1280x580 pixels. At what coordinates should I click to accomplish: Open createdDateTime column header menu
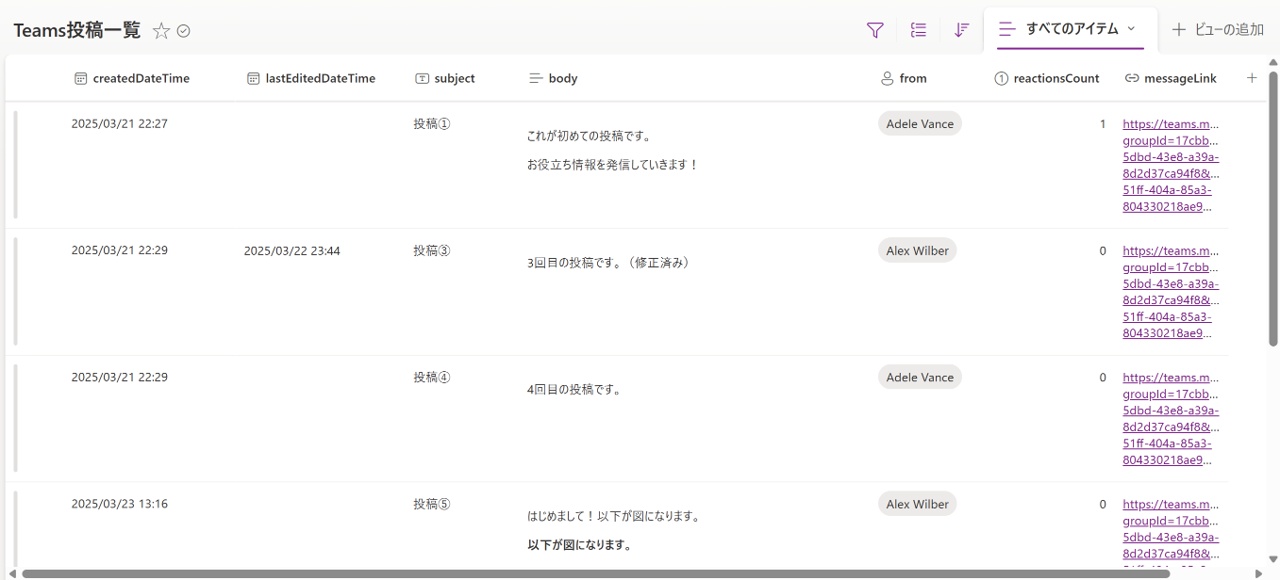(x=140, y=78)
